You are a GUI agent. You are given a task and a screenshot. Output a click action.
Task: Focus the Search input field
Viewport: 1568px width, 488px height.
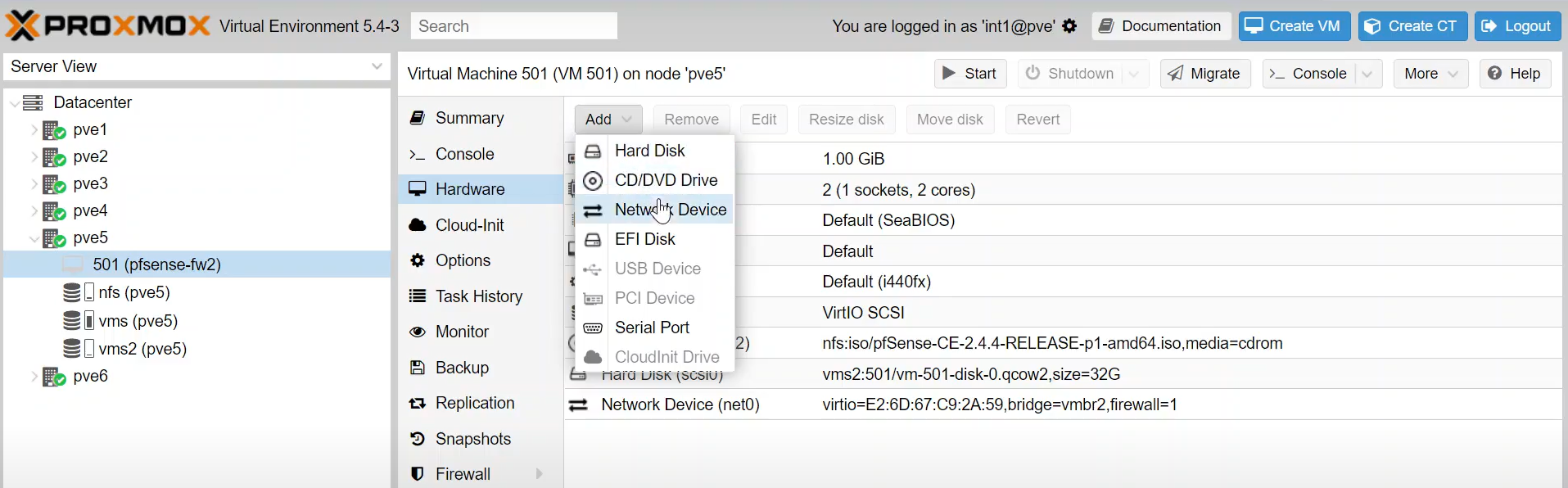[x=514, y=26]
